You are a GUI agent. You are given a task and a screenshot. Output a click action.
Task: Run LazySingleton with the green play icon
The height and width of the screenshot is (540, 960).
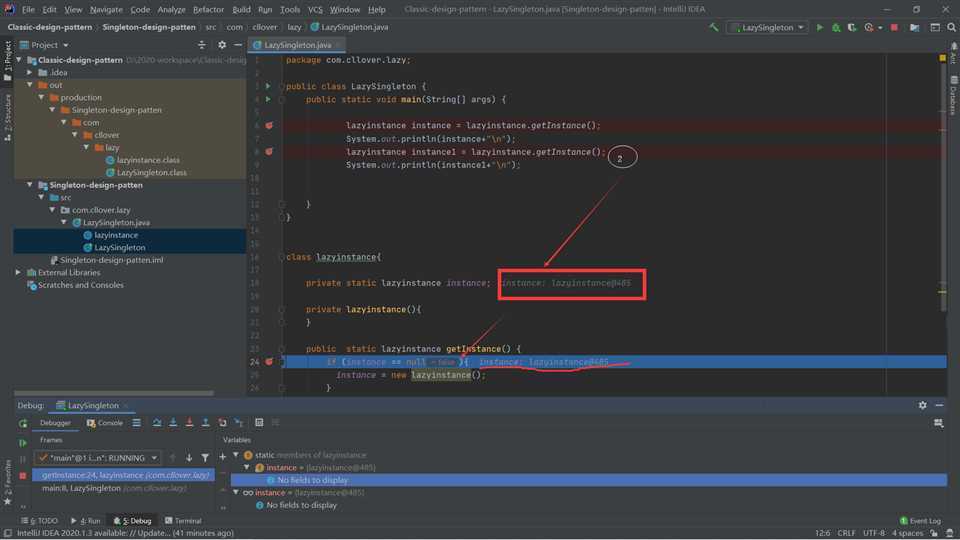tap(820, 27)
